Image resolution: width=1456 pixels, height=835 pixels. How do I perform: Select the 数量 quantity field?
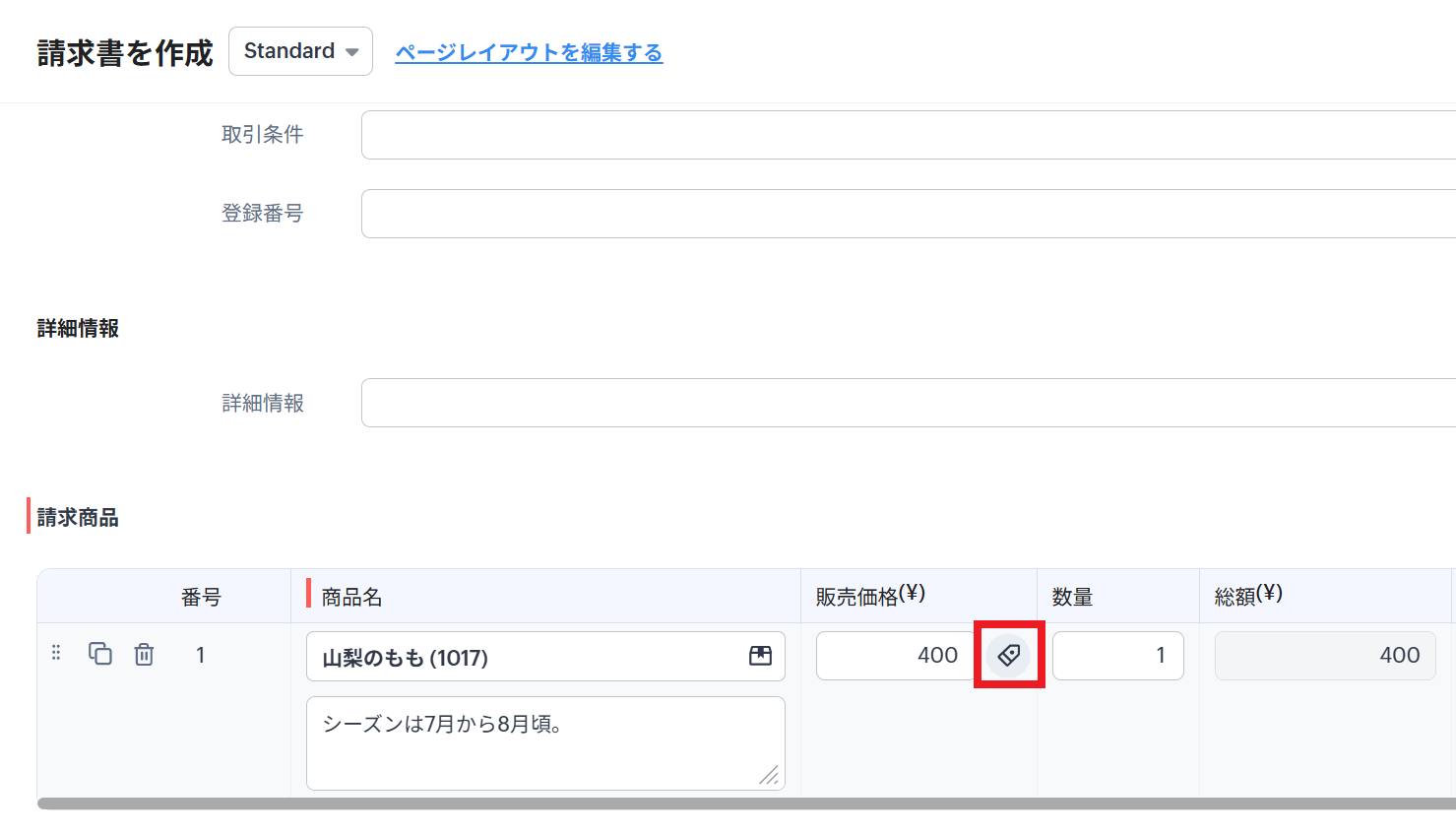click(x=1117, y=656)
